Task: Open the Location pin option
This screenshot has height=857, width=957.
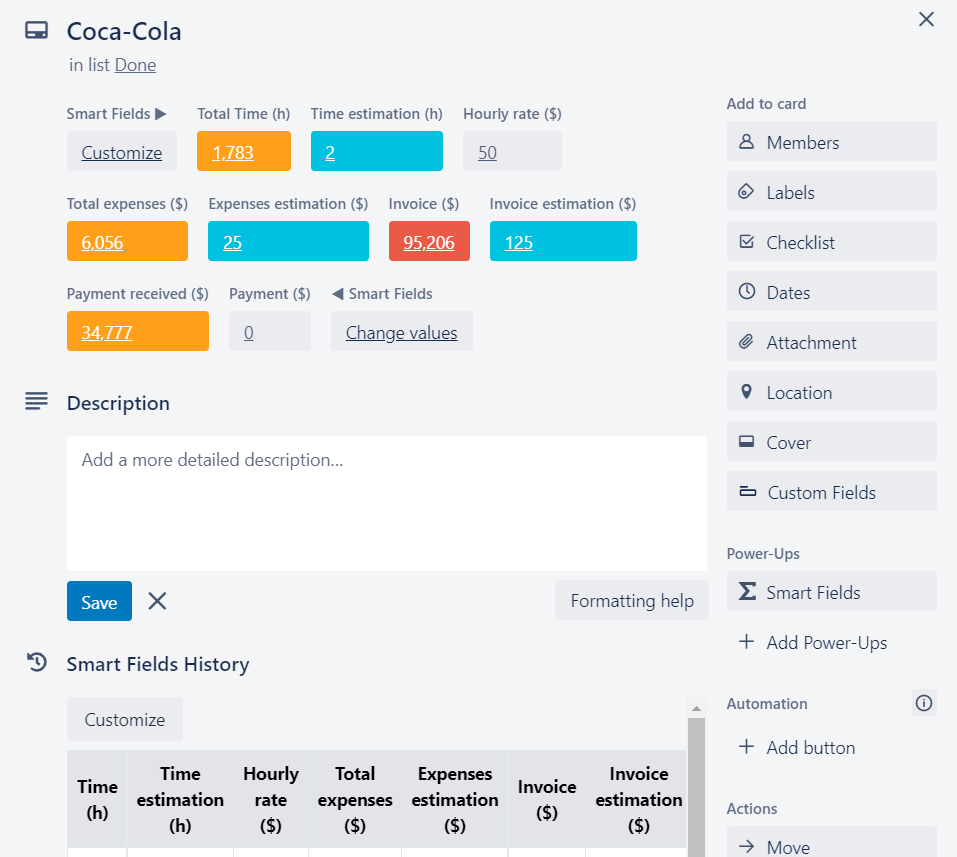Action: [x=831, y=392]
